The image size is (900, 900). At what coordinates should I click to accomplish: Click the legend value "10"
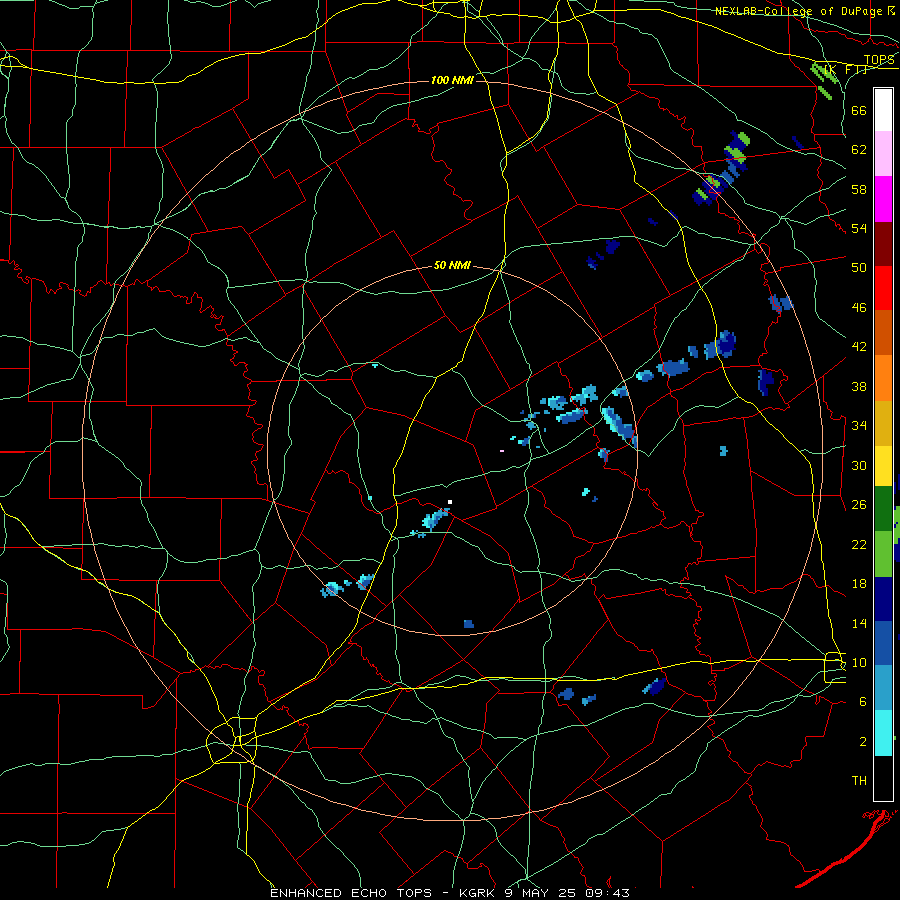859,662
